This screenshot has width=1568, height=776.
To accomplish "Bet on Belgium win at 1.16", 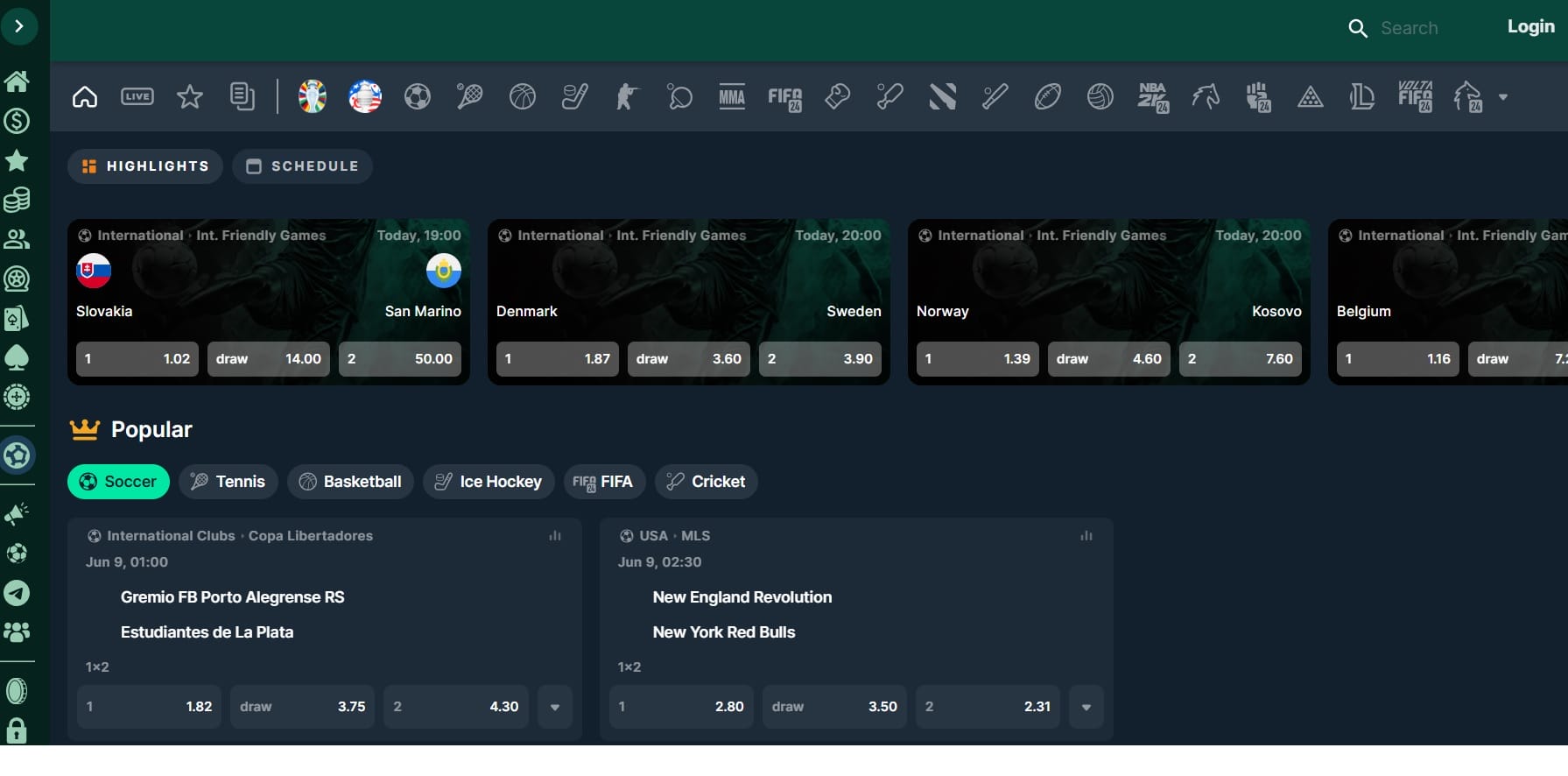I will tap(1398, 359).
